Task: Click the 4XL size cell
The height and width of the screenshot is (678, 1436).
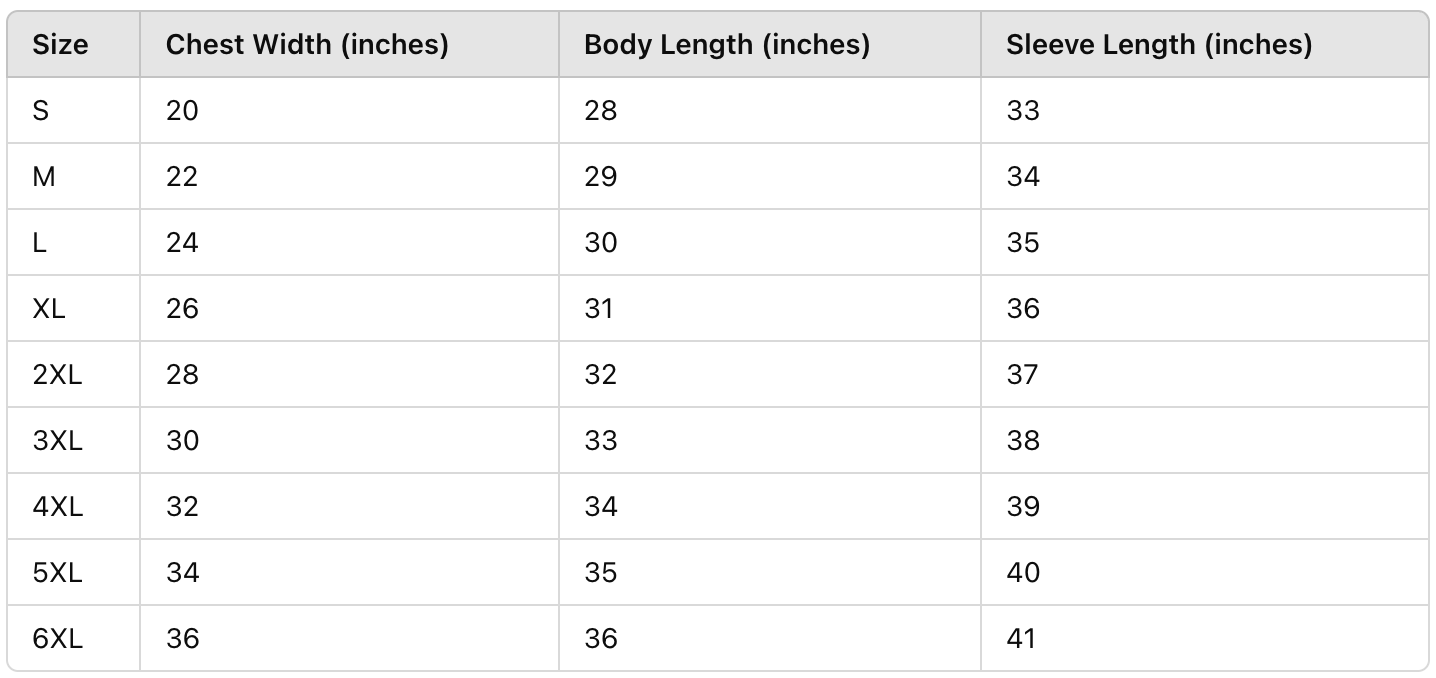Action: (x=58, y=507)
